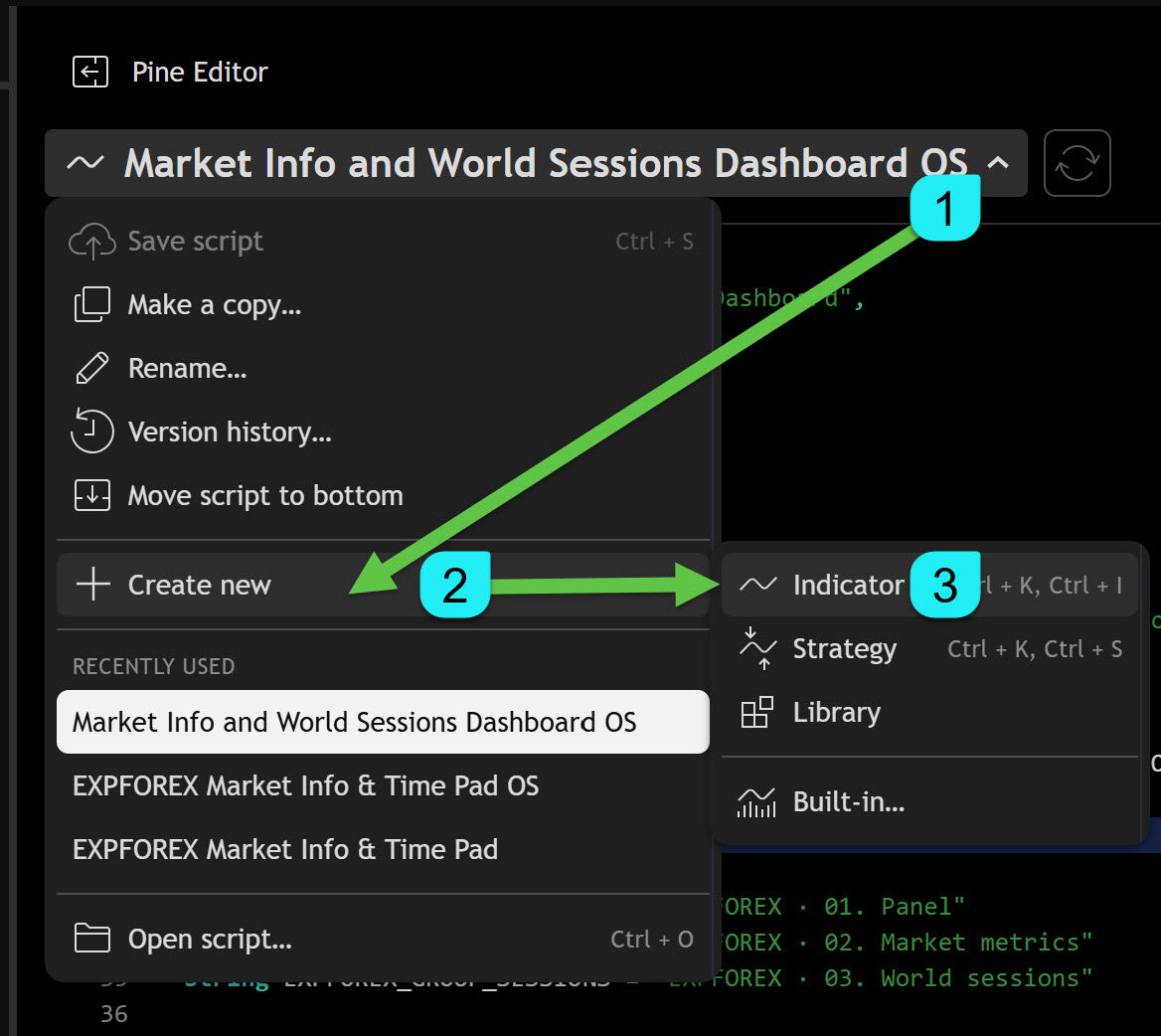This screenshot has width=1161, height=1036.
Task: Click the Pine Editor title text
Action: [200, 72]
